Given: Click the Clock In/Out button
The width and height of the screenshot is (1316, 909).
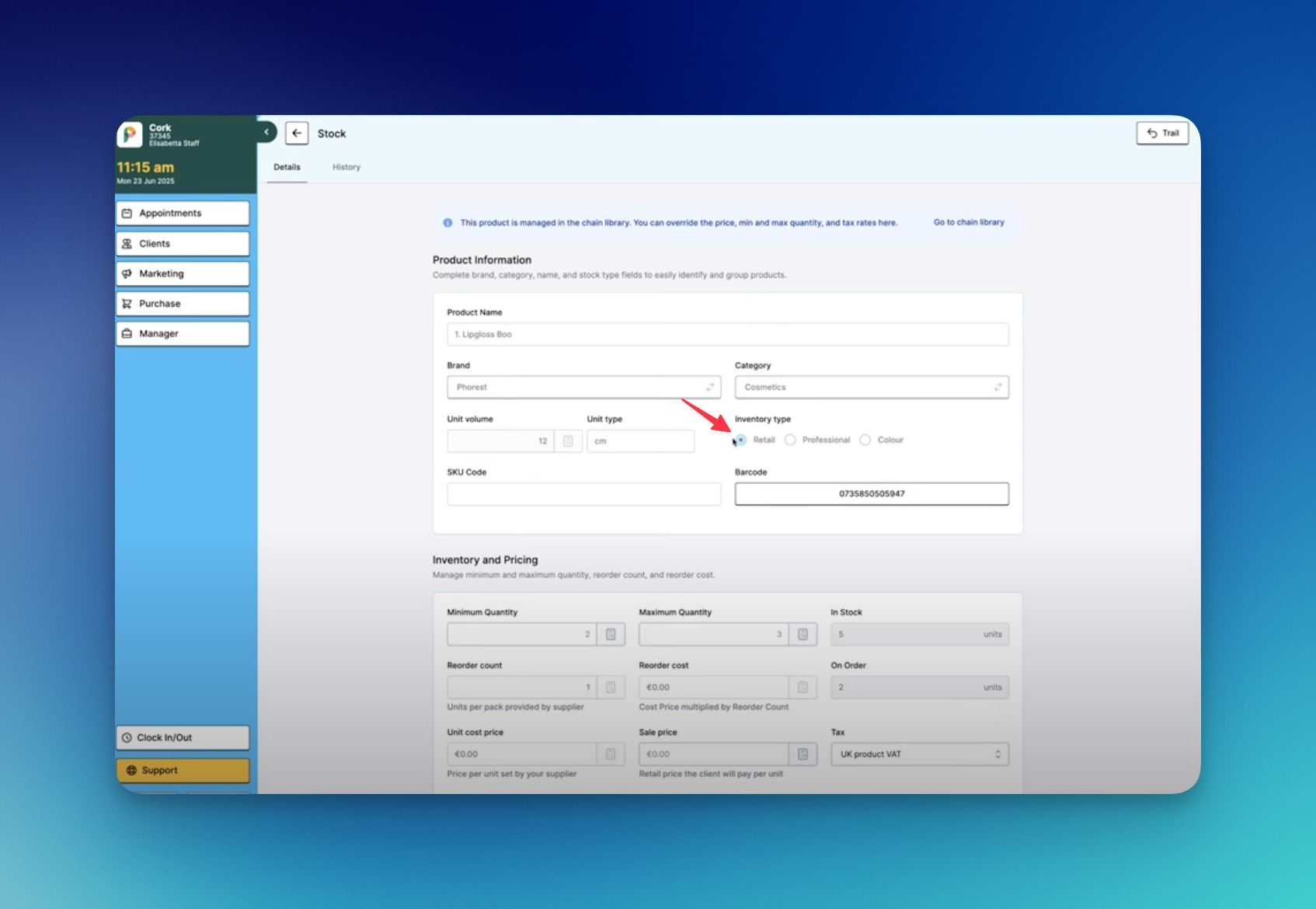Looking at the screenshot, I should point(183,737).
